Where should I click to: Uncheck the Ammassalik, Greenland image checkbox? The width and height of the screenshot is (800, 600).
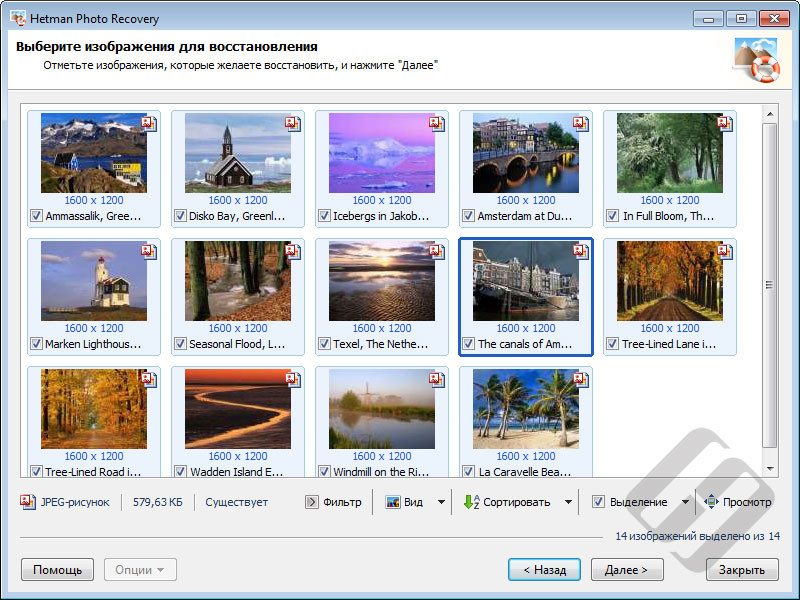click(36, 216)
